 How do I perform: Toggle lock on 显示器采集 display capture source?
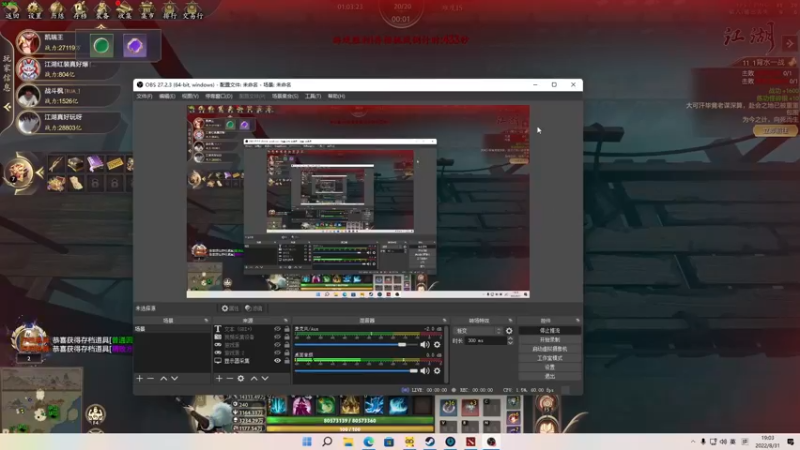point(287,361)
